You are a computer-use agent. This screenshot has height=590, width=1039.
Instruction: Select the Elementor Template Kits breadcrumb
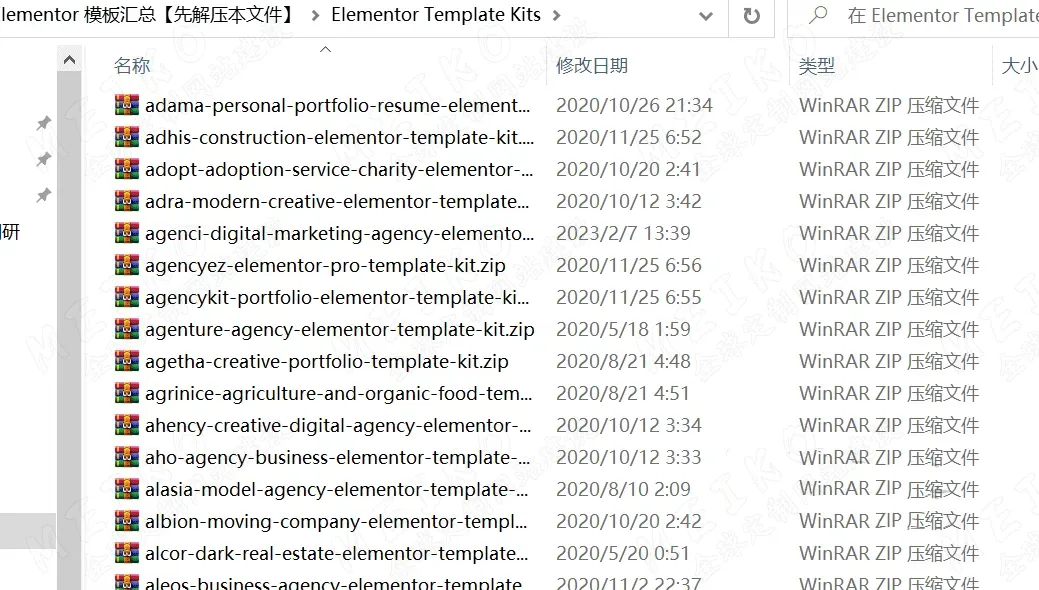coord(435,15)
